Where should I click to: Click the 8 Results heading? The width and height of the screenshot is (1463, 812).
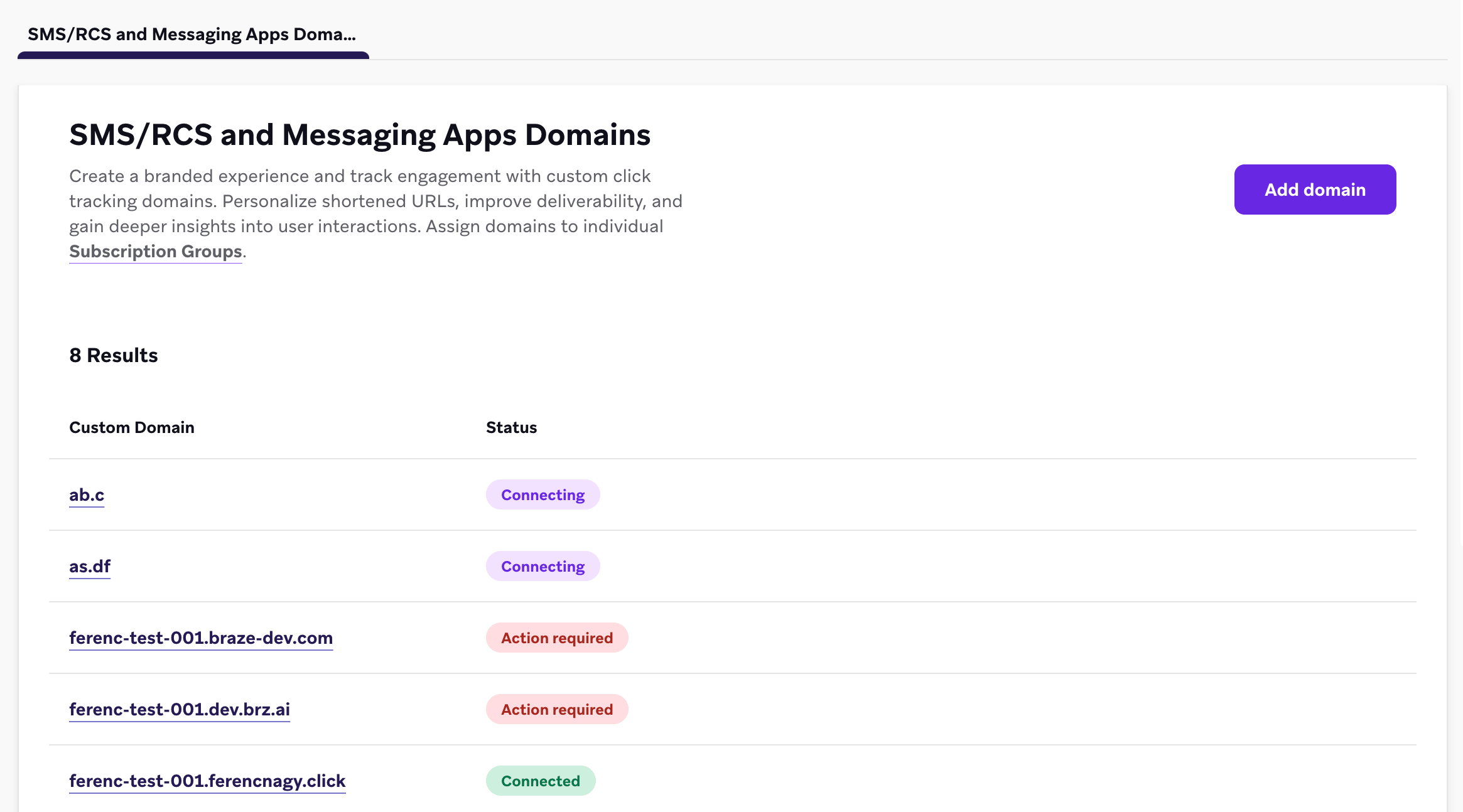(114, 355)
